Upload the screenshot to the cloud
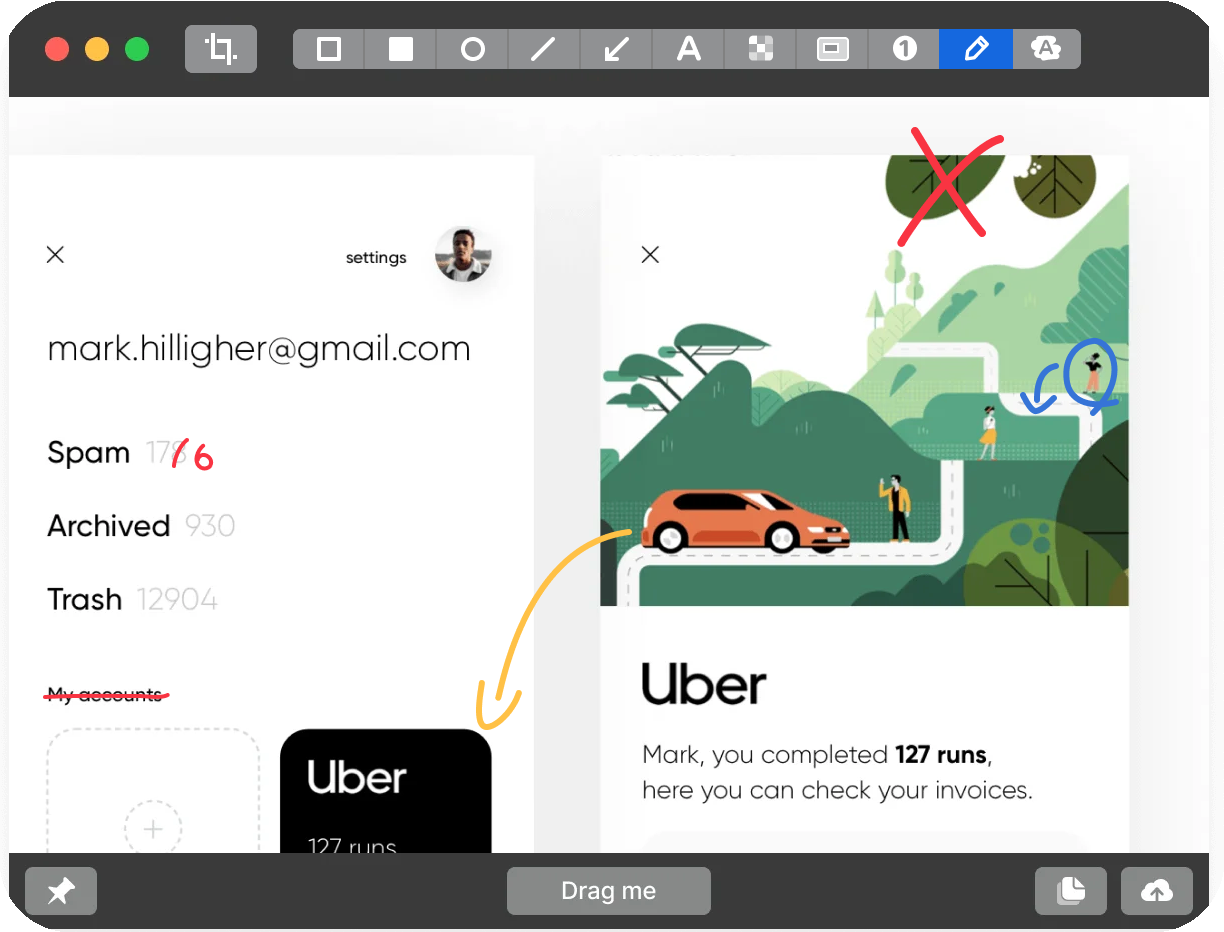The image size is (1224, 932). [1157, 891]
